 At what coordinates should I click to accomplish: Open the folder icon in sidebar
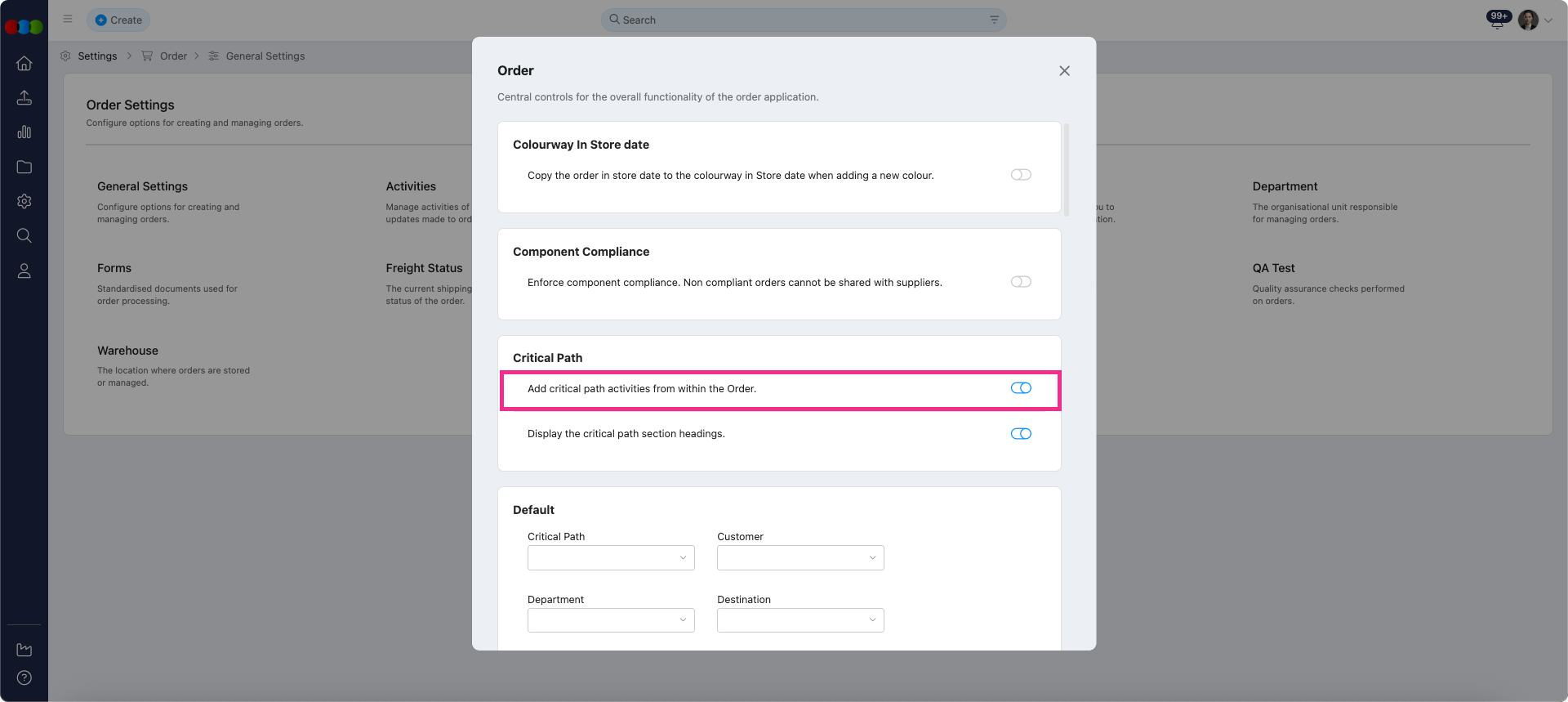(x=24, y=167)
